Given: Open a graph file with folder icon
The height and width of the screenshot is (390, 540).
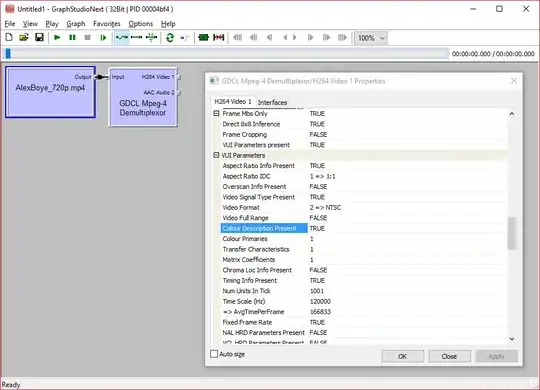Looking at the screenshot, I should 24,38.
